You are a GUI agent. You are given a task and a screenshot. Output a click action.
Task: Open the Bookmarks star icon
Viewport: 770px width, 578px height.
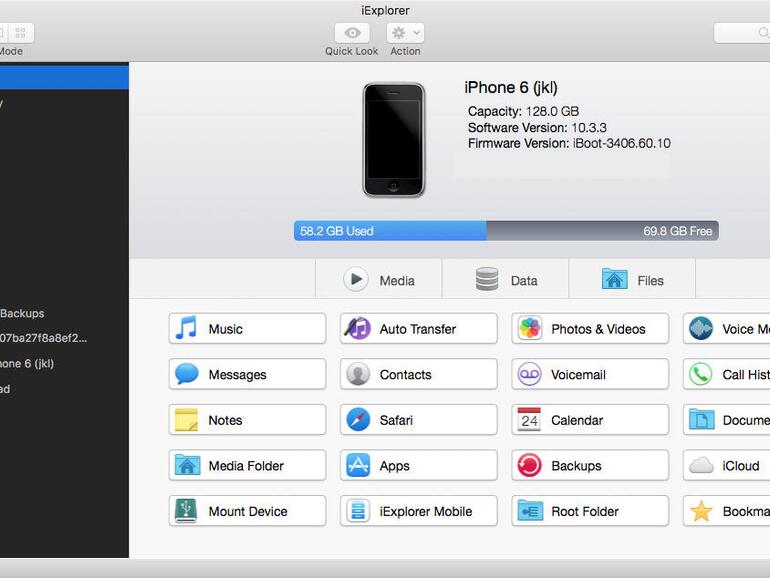click(701, 511)
